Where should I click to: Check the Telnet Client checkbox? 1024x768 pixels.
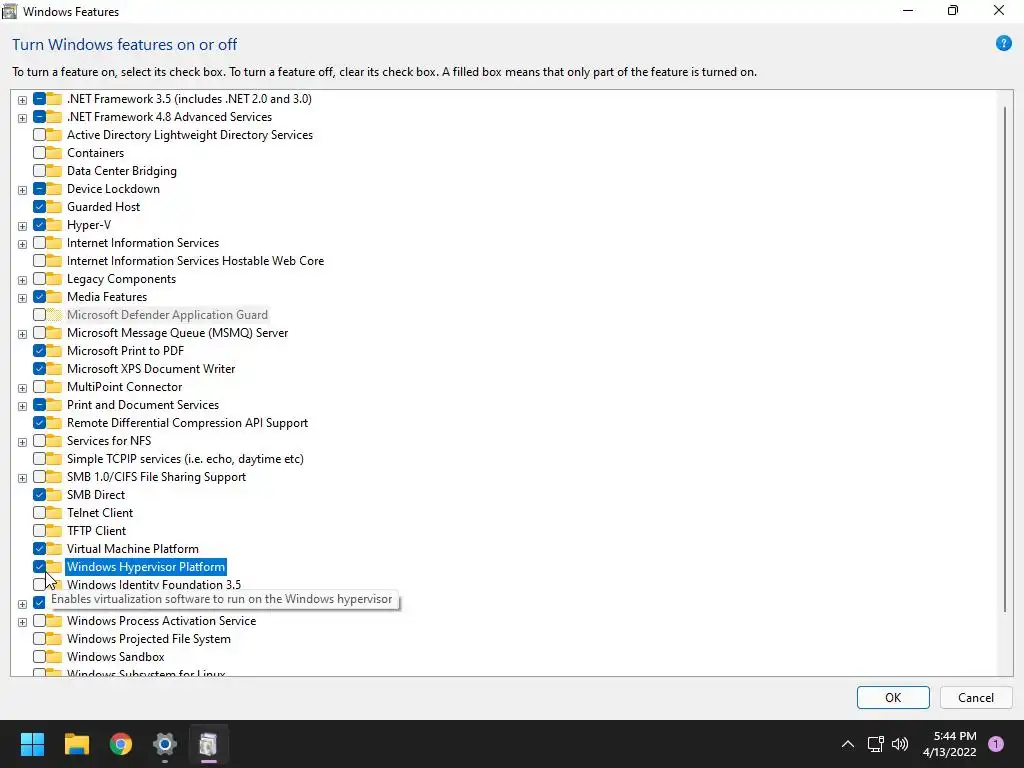[39, 513]
